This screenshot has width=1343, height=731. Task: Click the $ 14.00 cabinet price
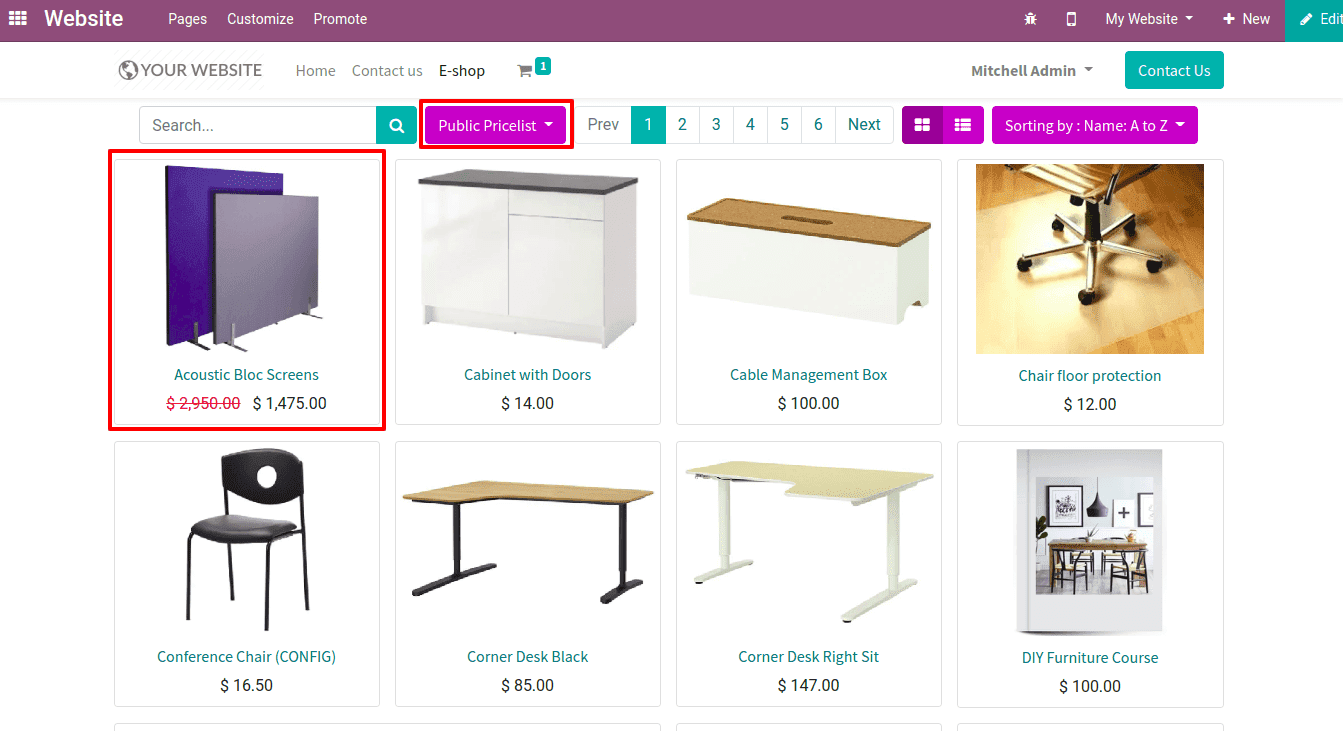coord(527,404)
